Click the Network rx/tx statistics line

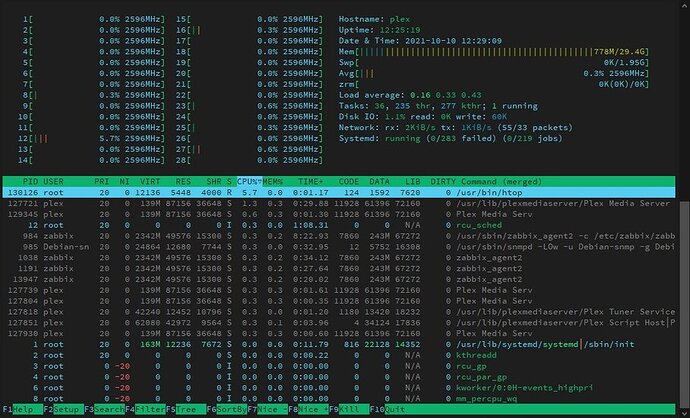(456, 128)
